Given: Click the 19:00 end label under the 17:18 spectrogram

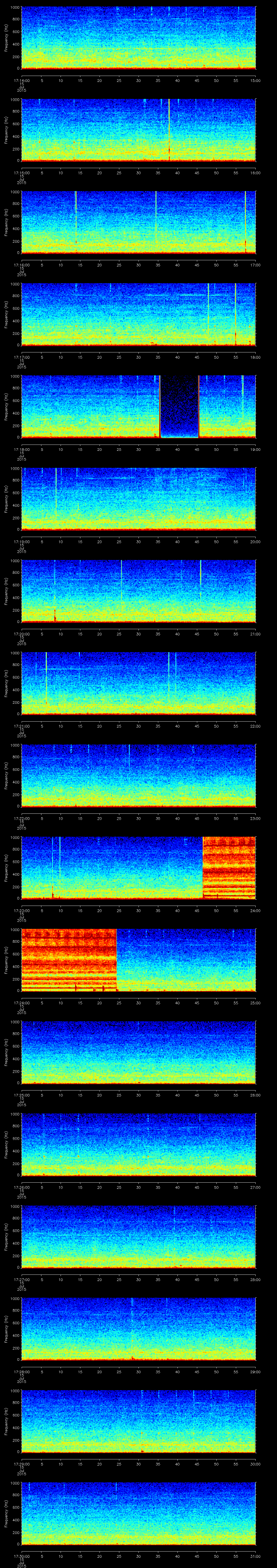Looking at the screenshot, I should [x=255, y=449].
